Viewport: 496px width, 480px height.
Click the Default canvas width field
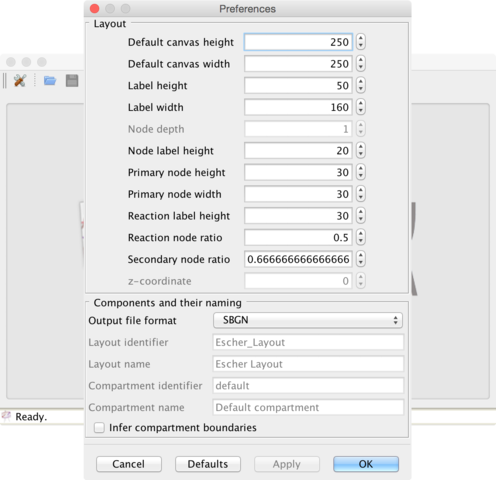298,64
